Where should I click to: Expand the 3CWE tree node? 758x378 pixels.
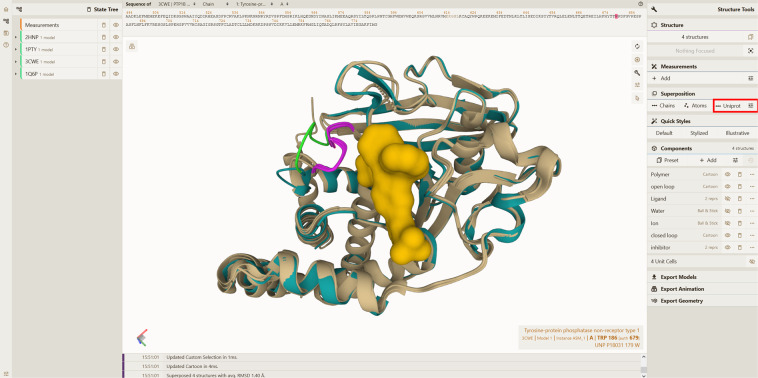click(16, 62)
